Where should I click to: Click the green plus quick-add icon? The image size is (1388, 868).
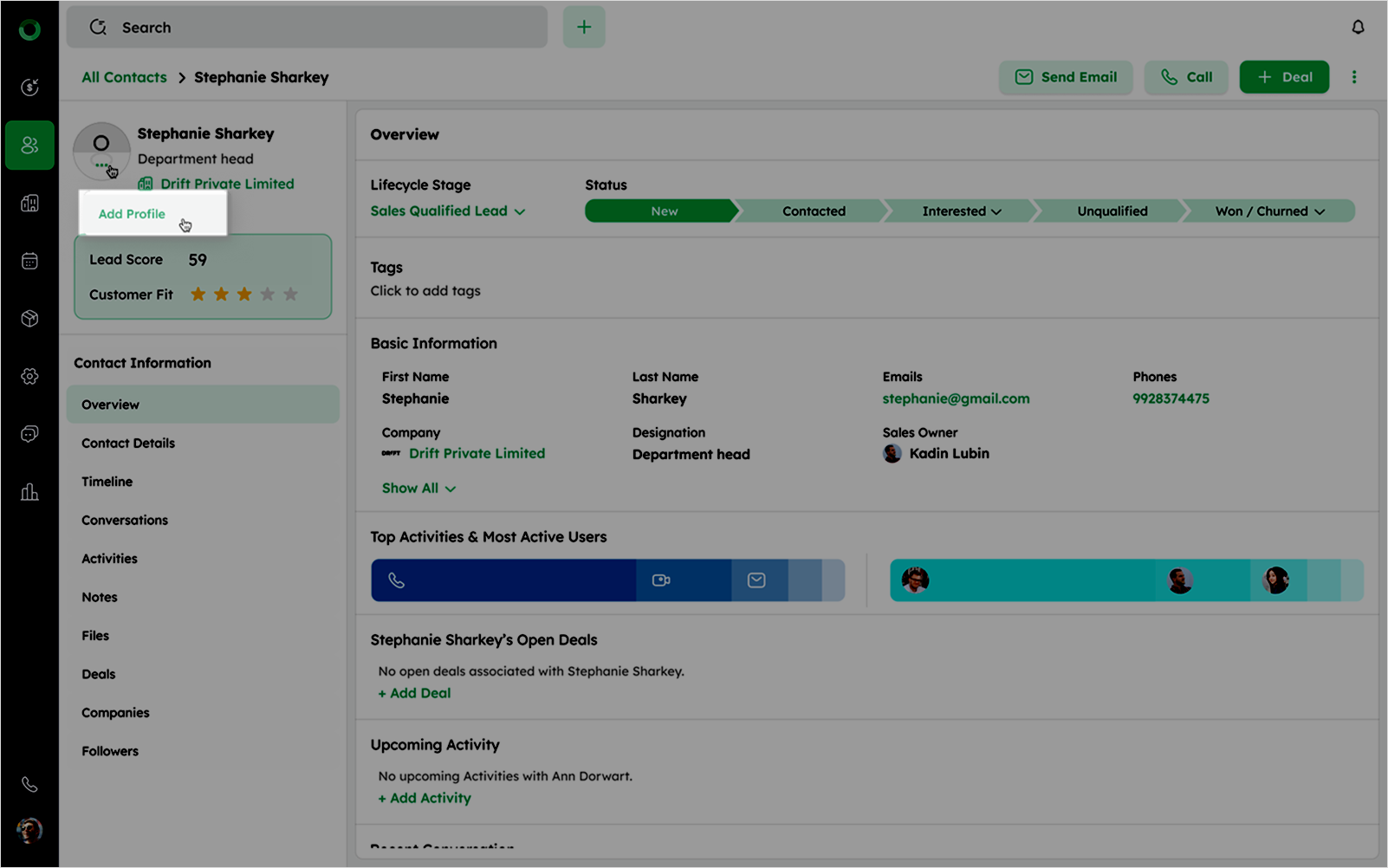(584, 28)
